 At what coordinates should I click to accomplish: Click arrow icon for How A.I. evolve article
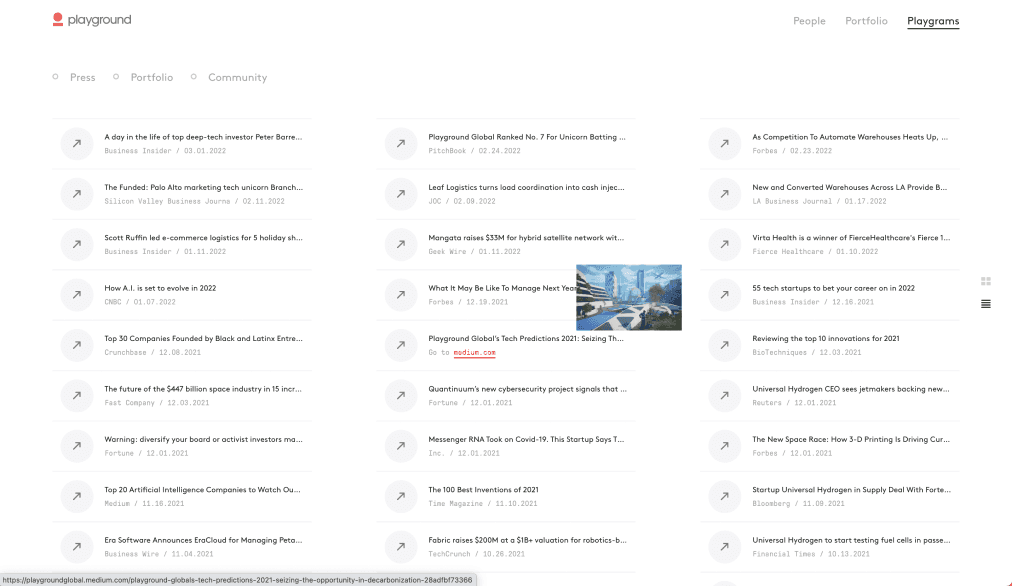tap(77, 294)
